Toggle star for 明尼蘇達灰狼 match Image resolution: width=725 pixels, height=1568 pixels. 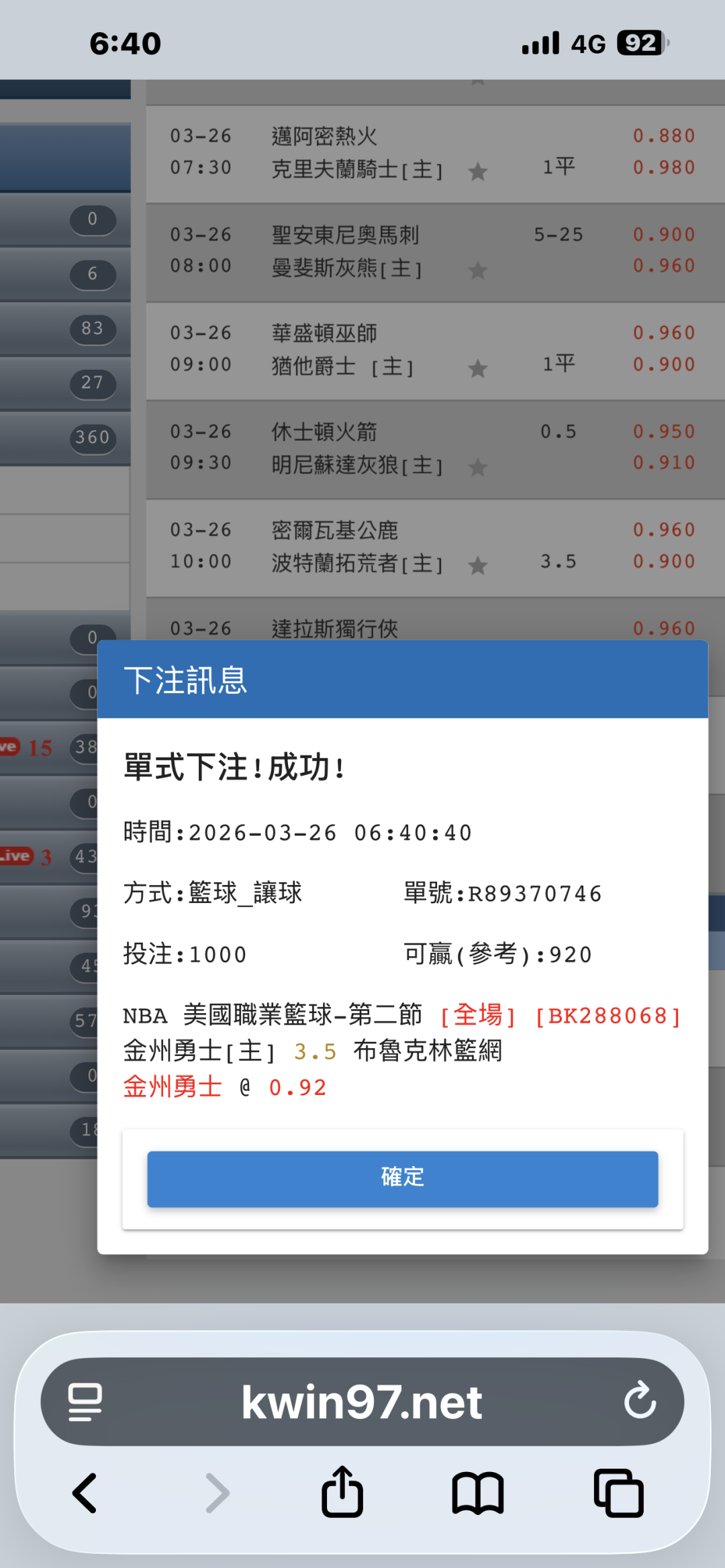(x=478, y=467)
